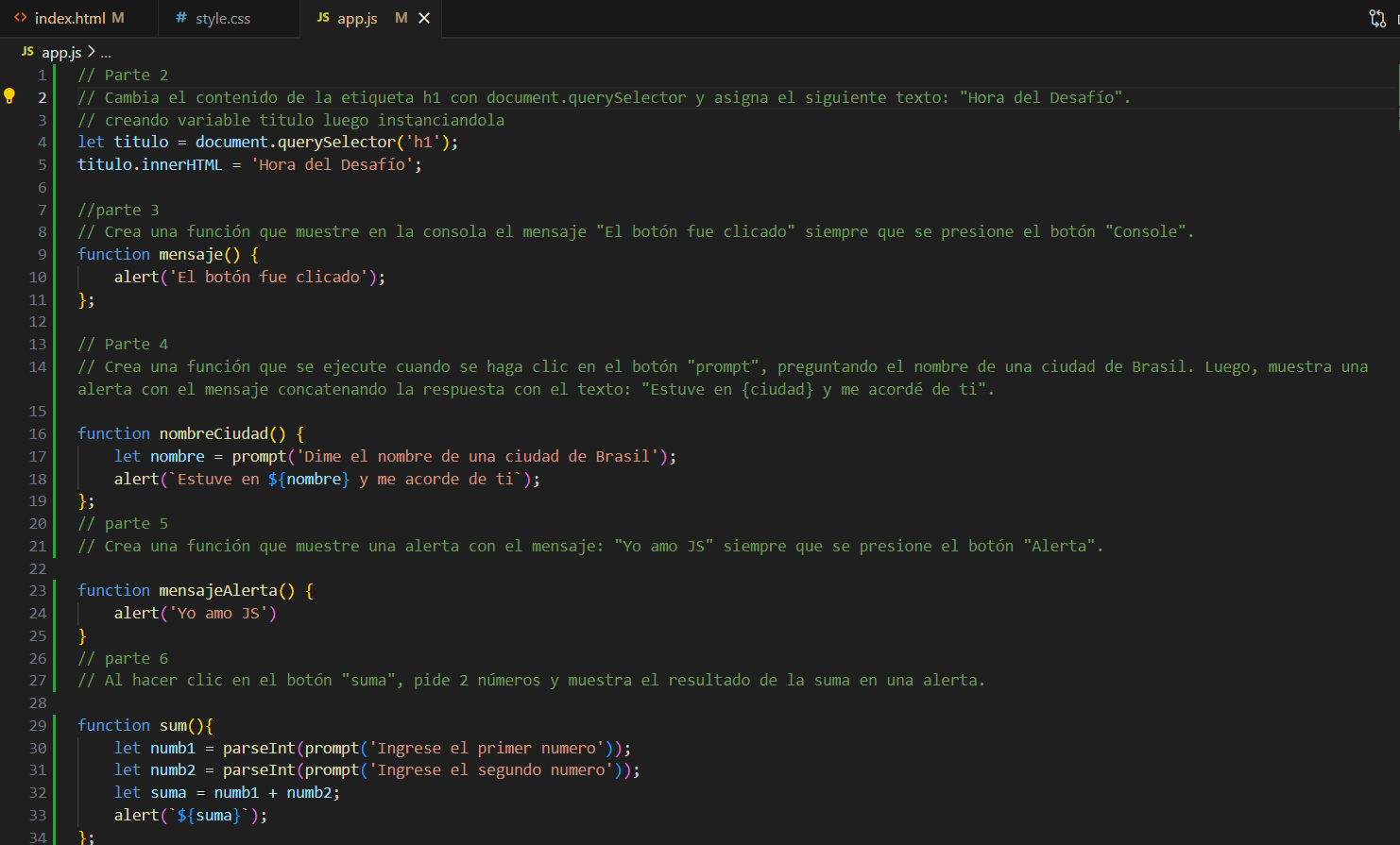
Task: Expand the breadcrumb chevron after app.js
Action: coord(92,52)
